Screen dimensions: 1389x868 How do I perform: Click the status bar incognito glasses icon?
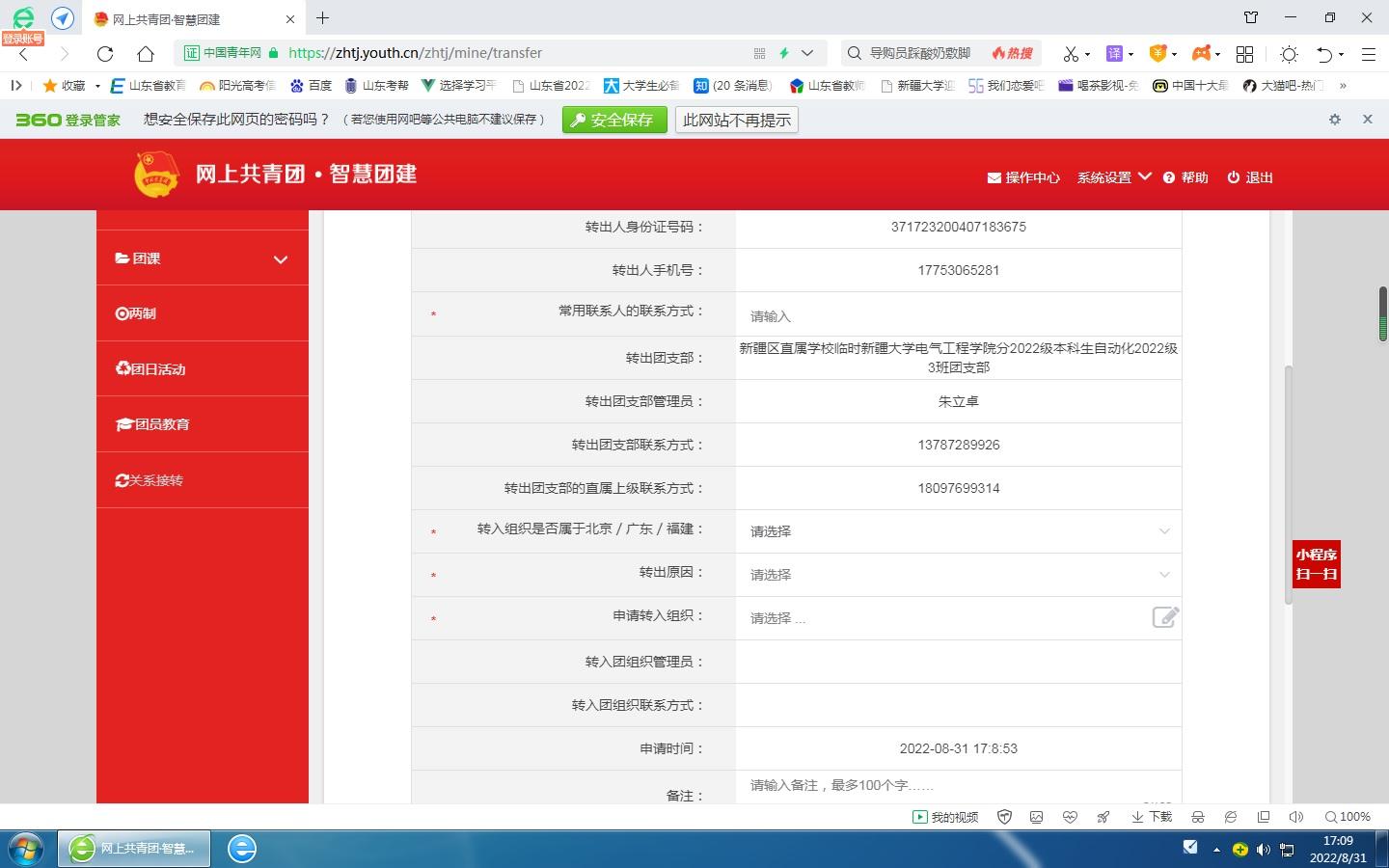click(x=1198, y=817)
